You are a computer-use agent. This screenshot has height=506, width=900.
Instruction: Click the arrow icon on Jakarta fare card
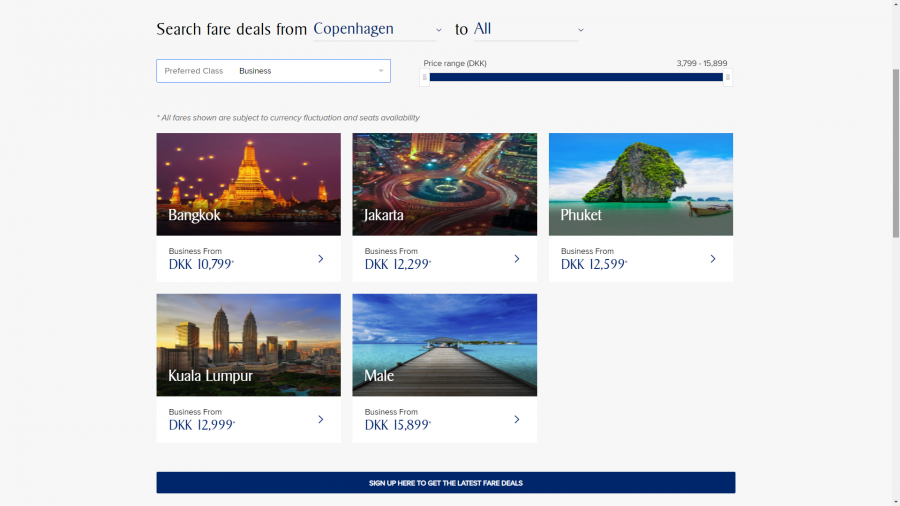517,259
